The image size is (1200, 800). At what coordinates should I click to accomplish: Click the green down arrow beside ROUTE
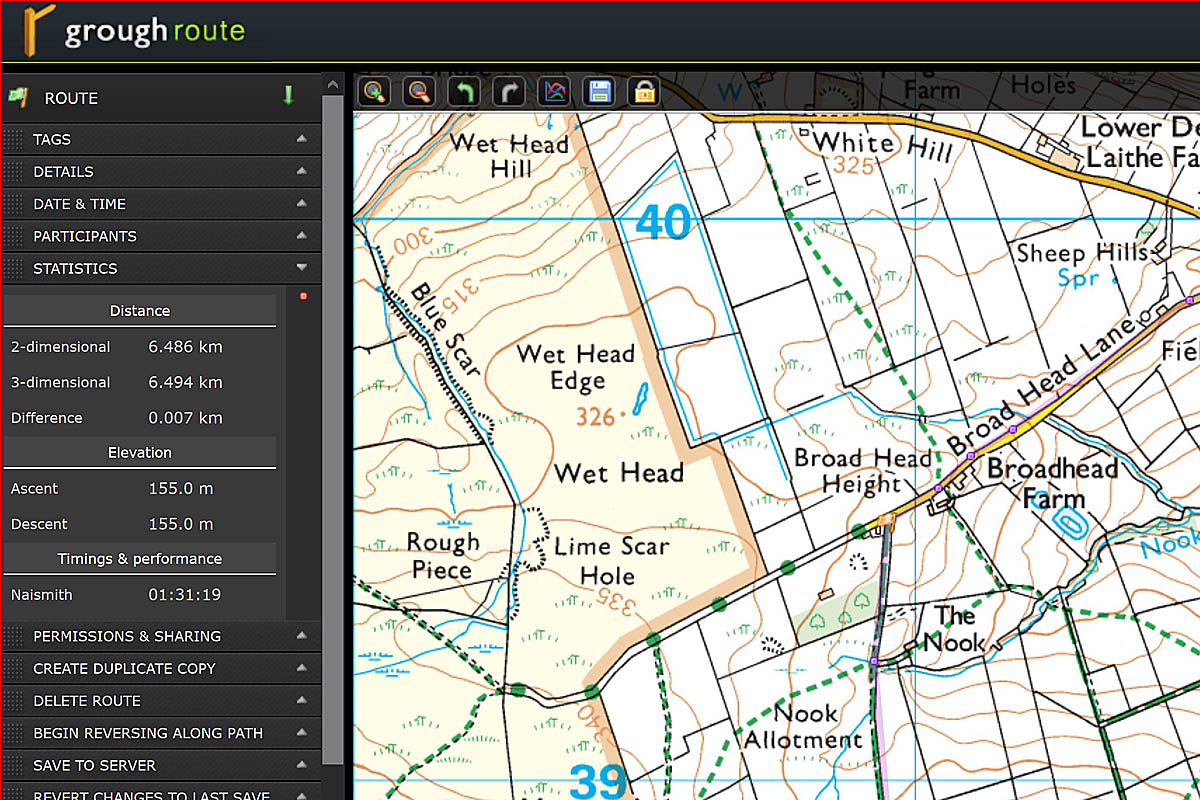click(288, 96)
